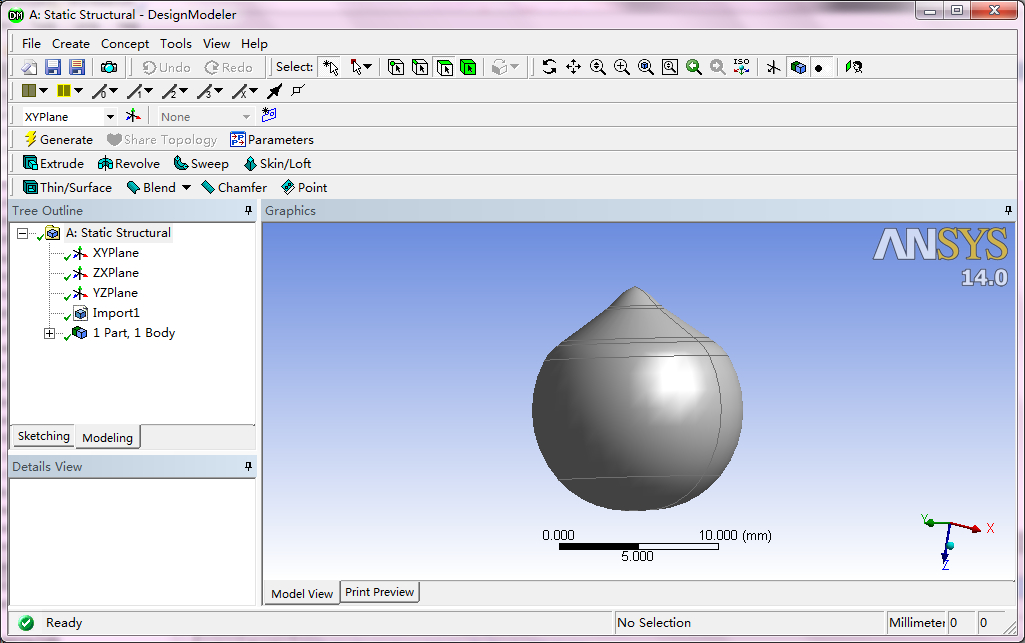Screen dimensions: 1025x643
Task: Select YZPlane in the tree outline
Action: pyautogui.click(x=115, y=293)
